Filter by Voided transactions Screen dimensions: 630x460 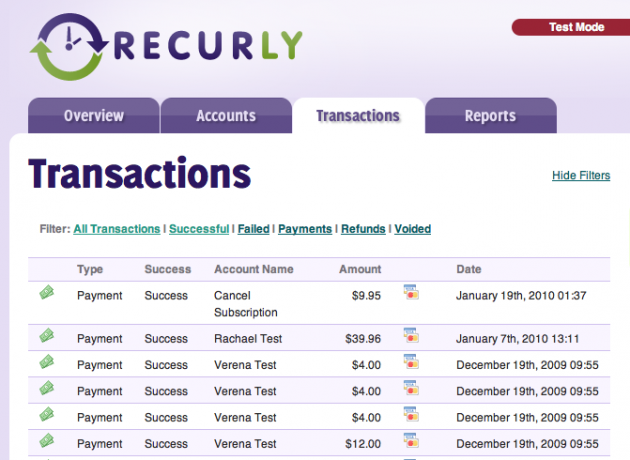(412, 229)
